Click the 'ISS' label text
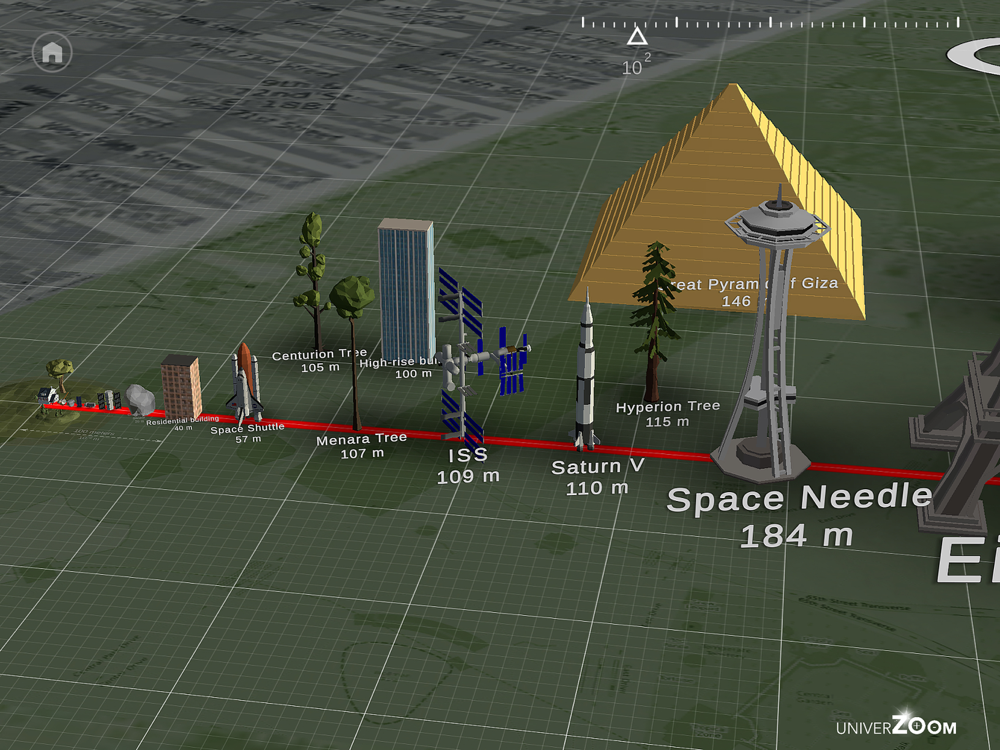 pos(468,455)
